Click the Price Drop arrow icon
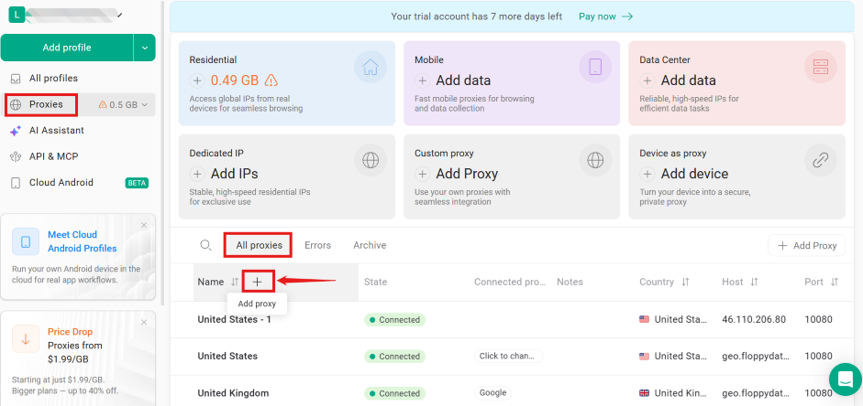 coord(25,339)
